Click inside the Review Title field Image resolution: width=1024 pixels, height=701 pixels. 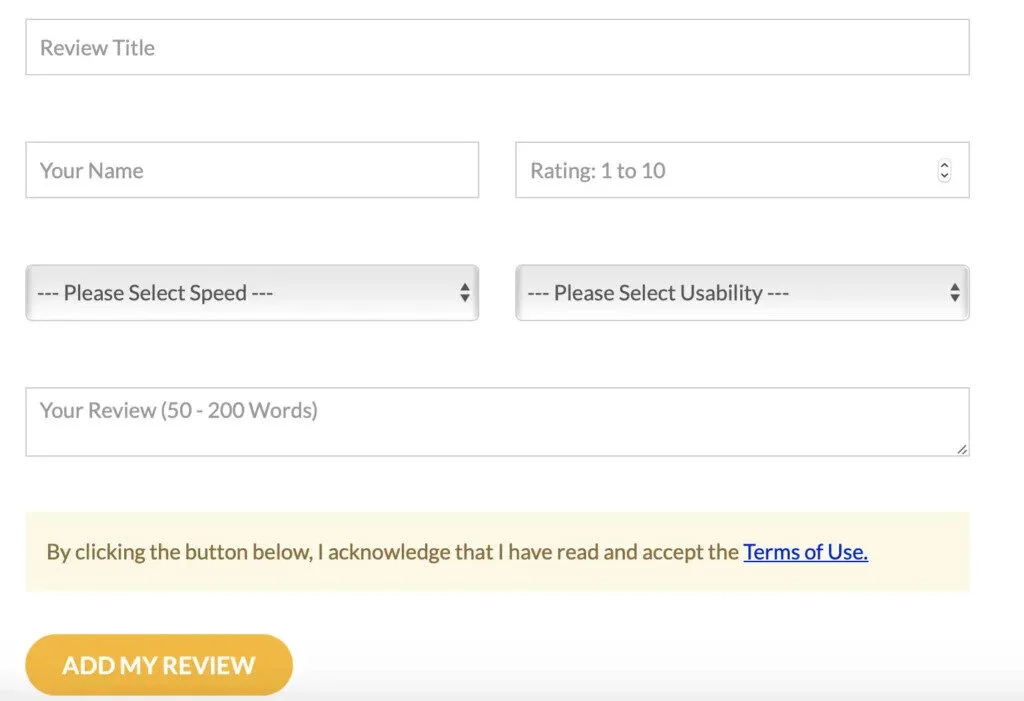point(497,46)
